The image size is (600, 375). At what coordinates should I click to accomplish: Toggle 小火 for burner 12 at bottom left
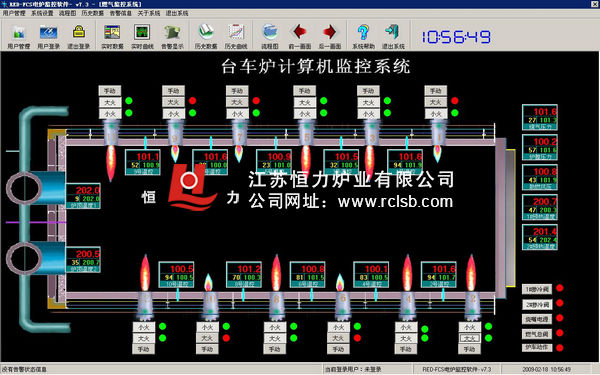144,327
